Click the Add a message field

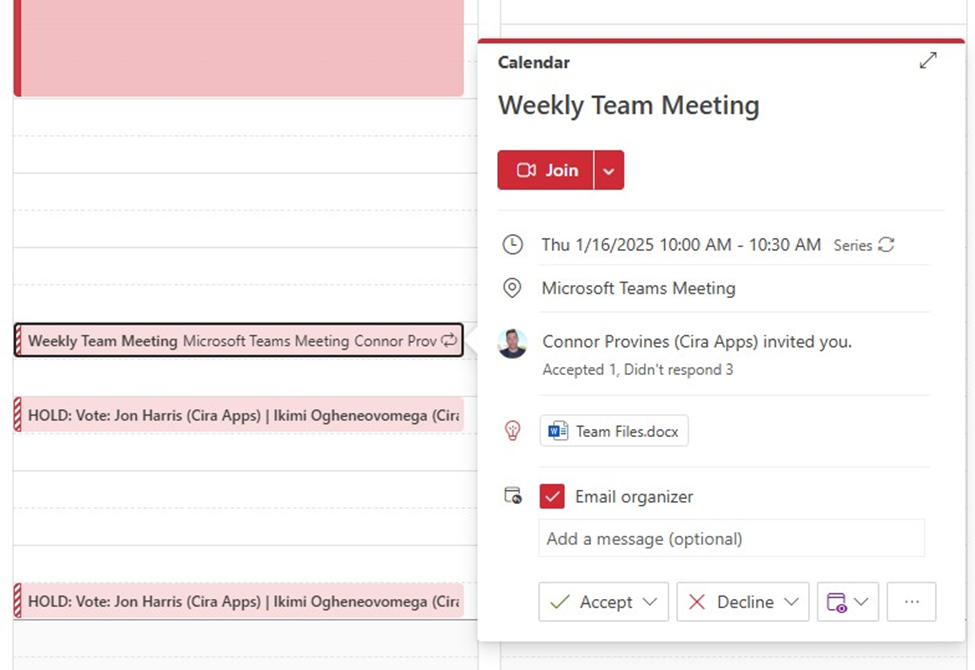point(731,538)
